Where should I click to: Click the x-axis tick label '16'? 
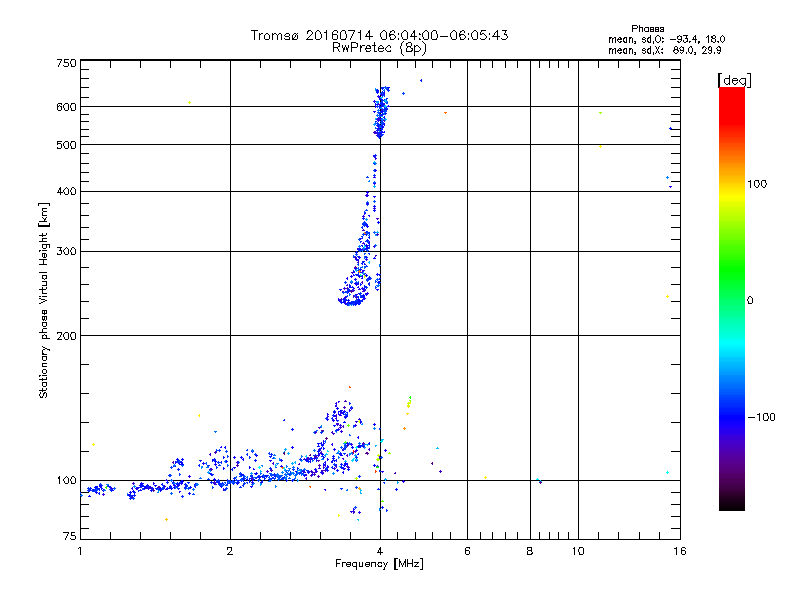680,551
